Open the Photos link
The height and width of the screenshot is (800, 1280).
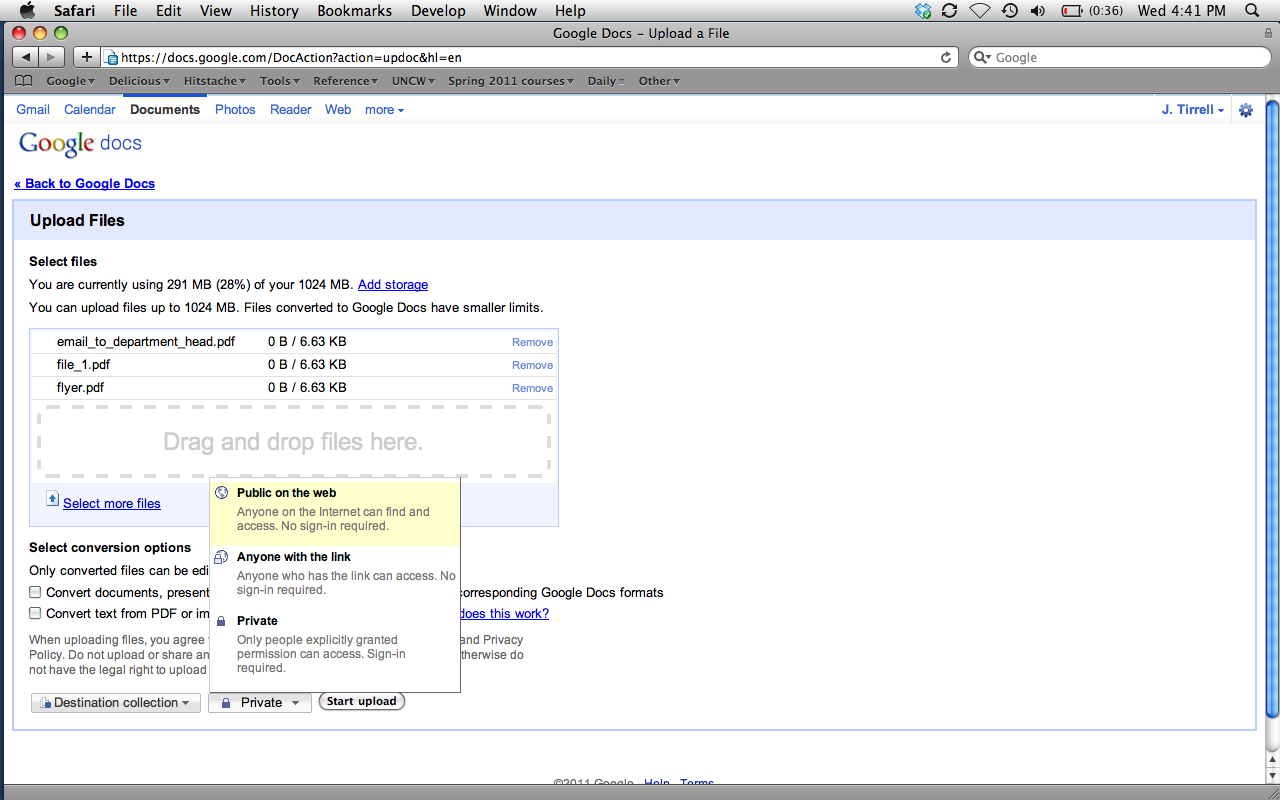click(235, 110)
